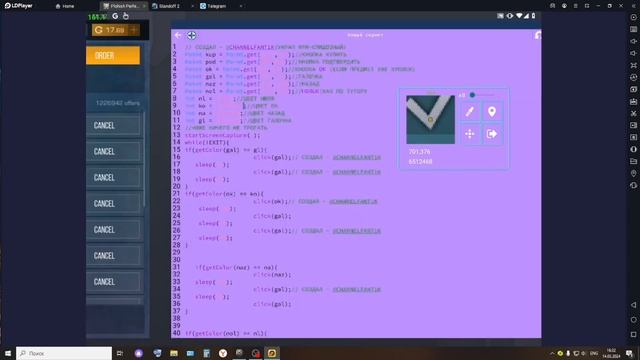Click line number 31 in the editor

[x=176, y=267]
